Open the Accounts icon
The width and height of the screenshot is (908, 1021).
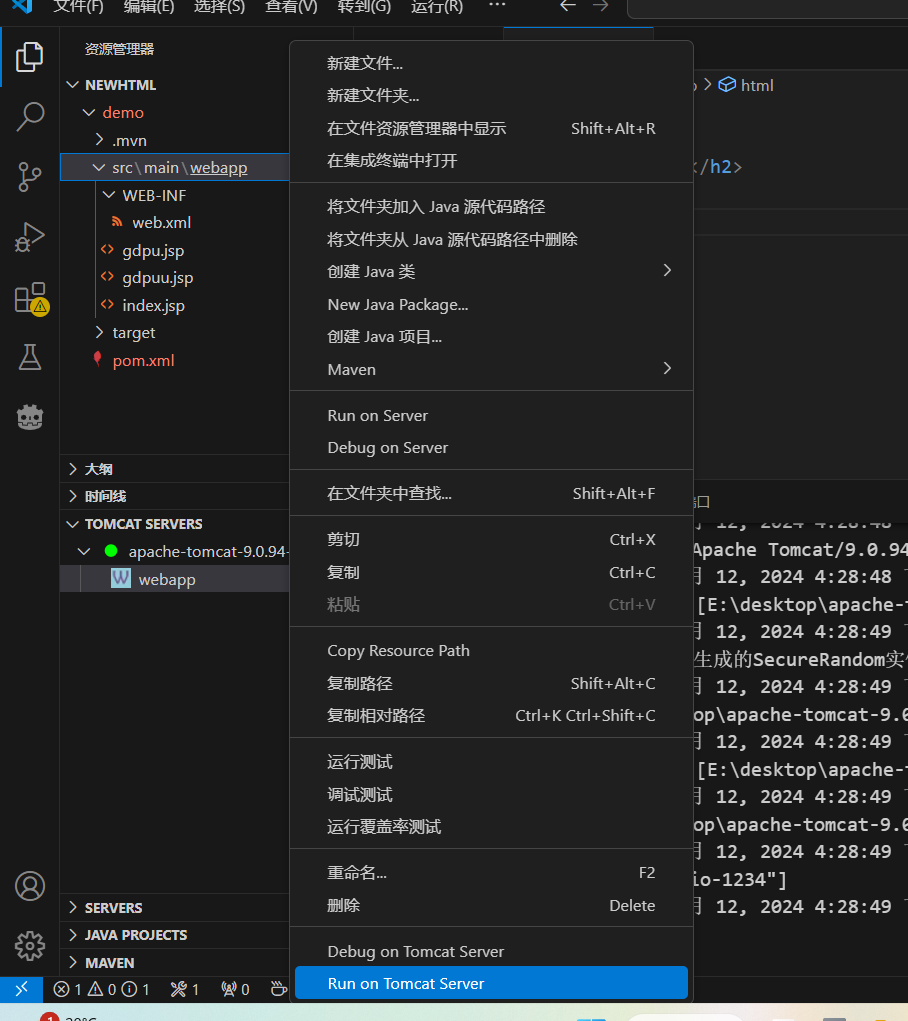[29, 886]
